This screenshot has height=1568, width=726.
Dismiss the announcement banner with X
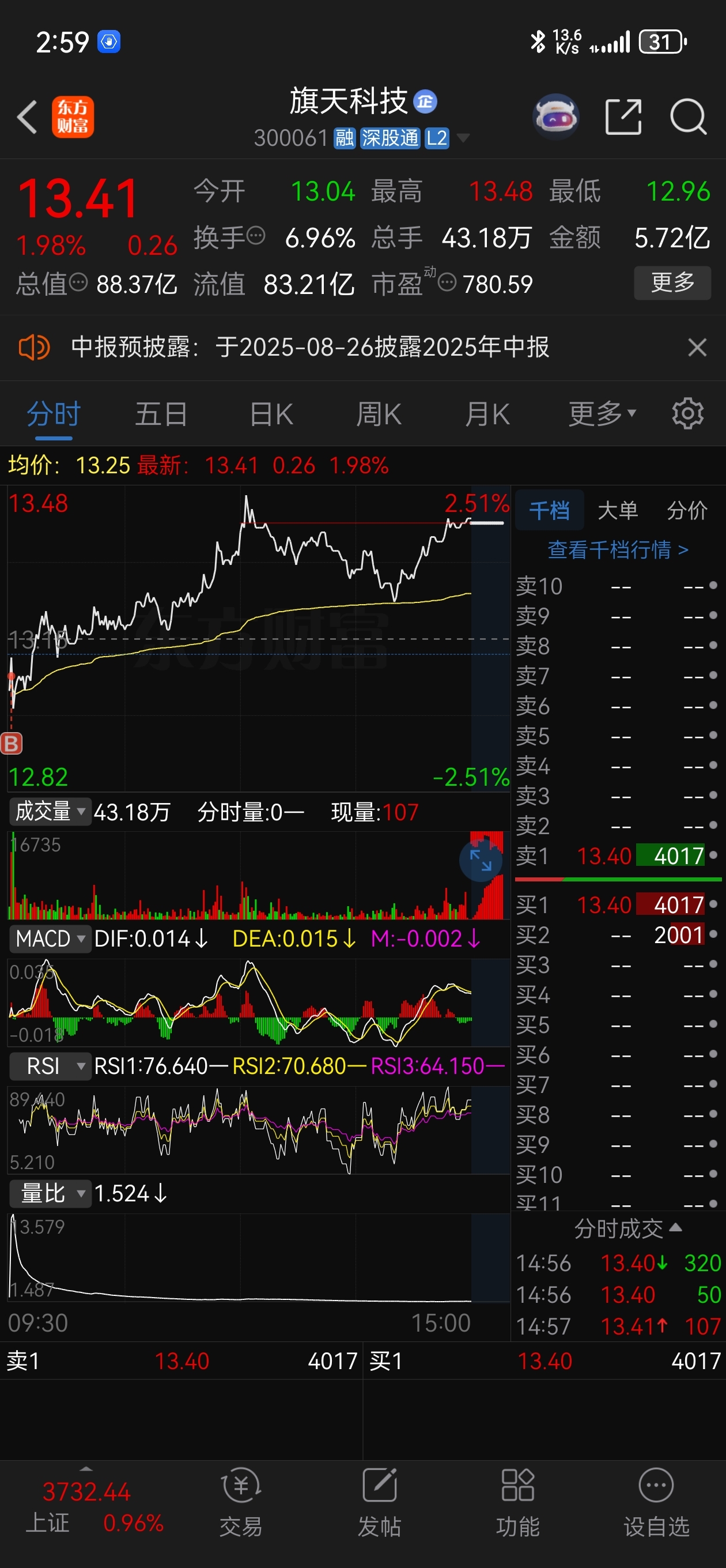(x=697, y=348)
